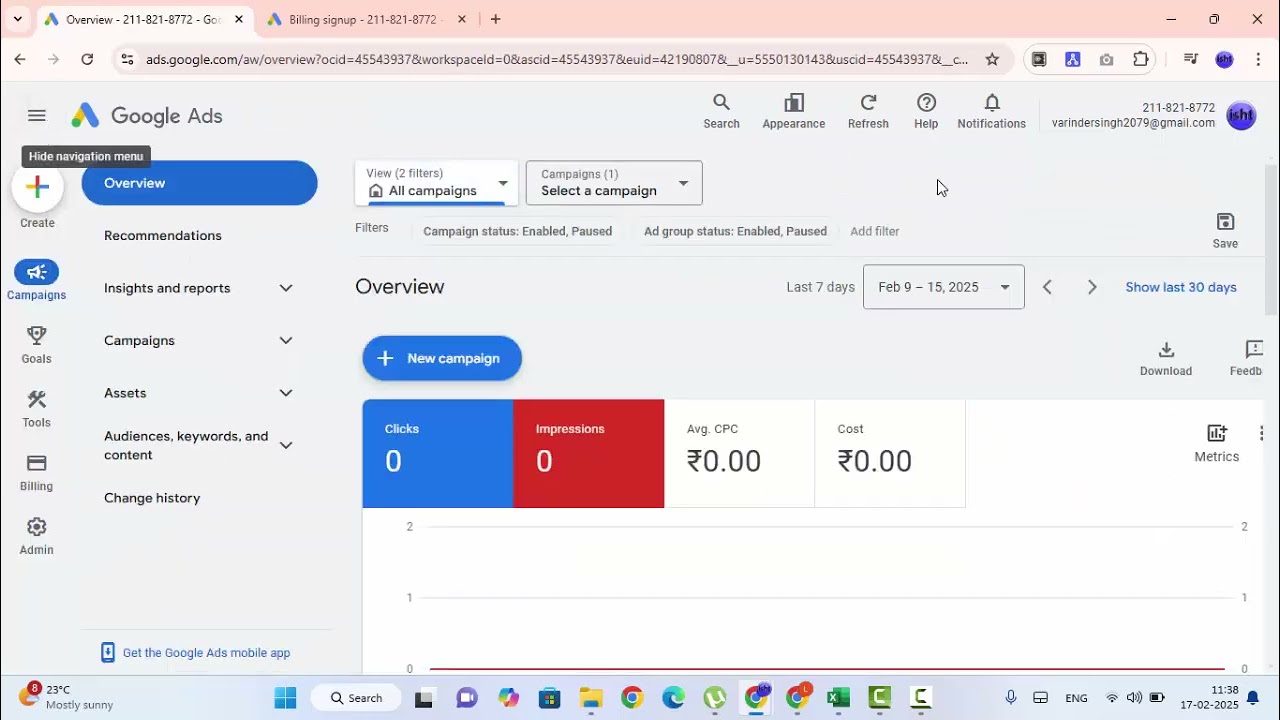This screenshot has height=720, width=1280.
Task: Click the New campaign button
Action: 442,358
